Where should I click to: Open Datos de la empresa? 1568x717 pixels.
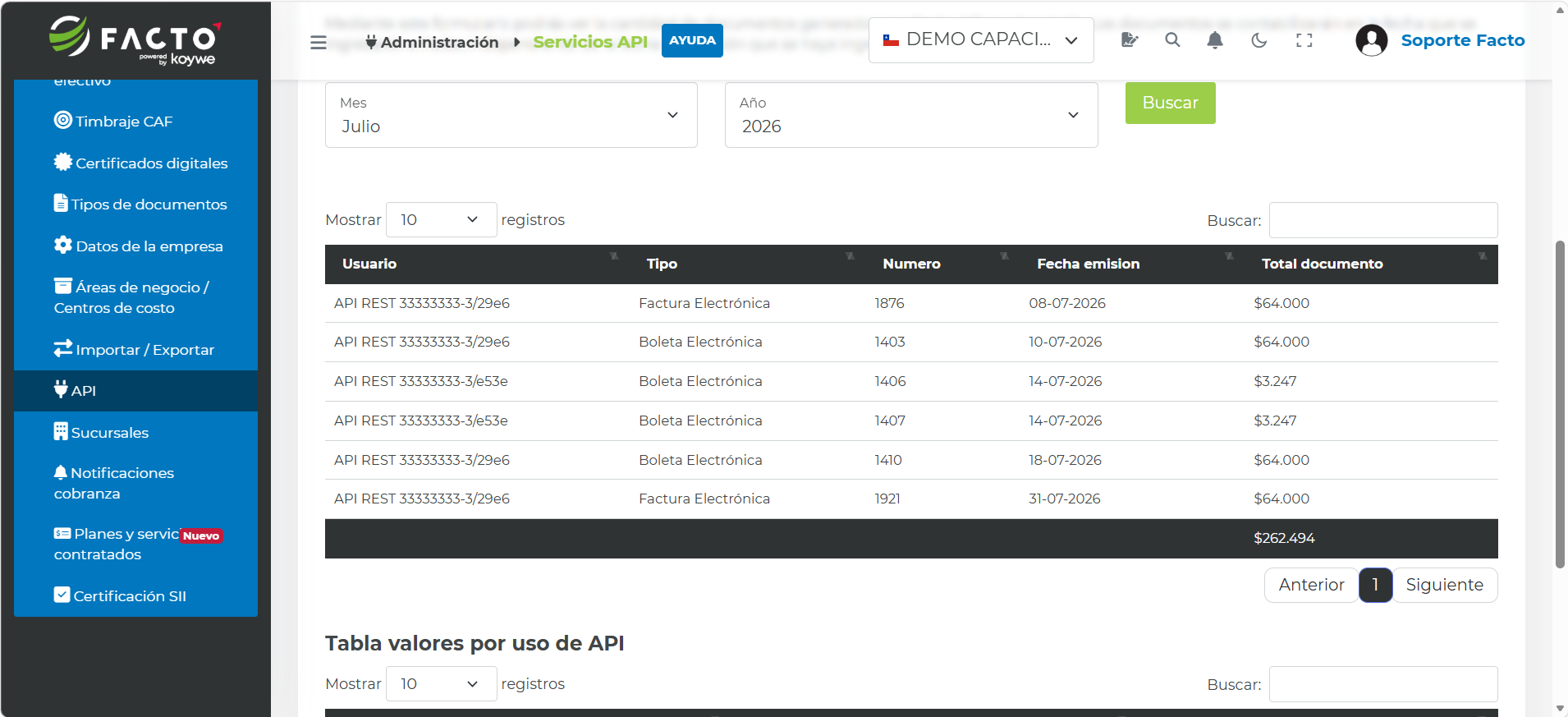point(139,246)
